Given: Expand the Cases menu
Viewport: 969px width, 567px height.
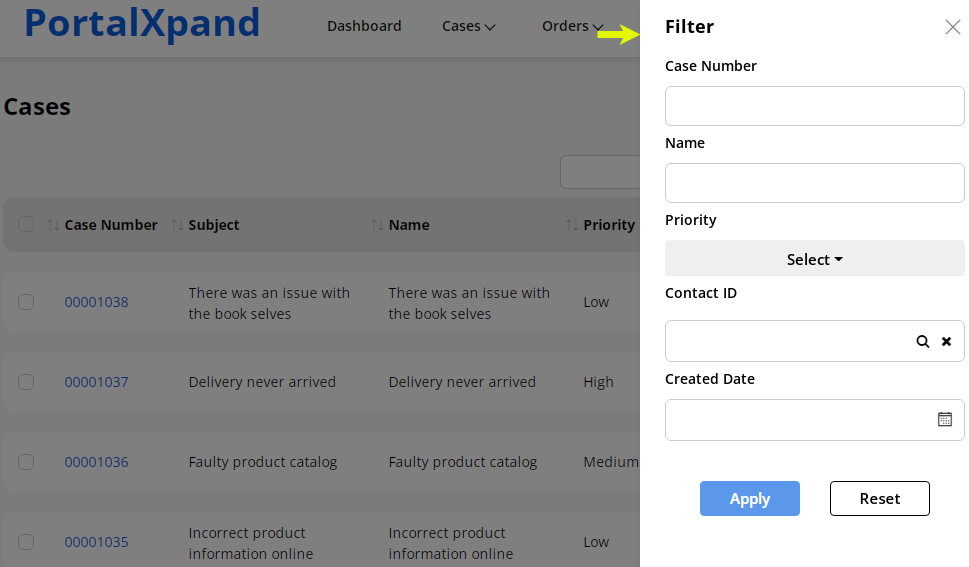Looking at the screenshot, I should [469, 26].
